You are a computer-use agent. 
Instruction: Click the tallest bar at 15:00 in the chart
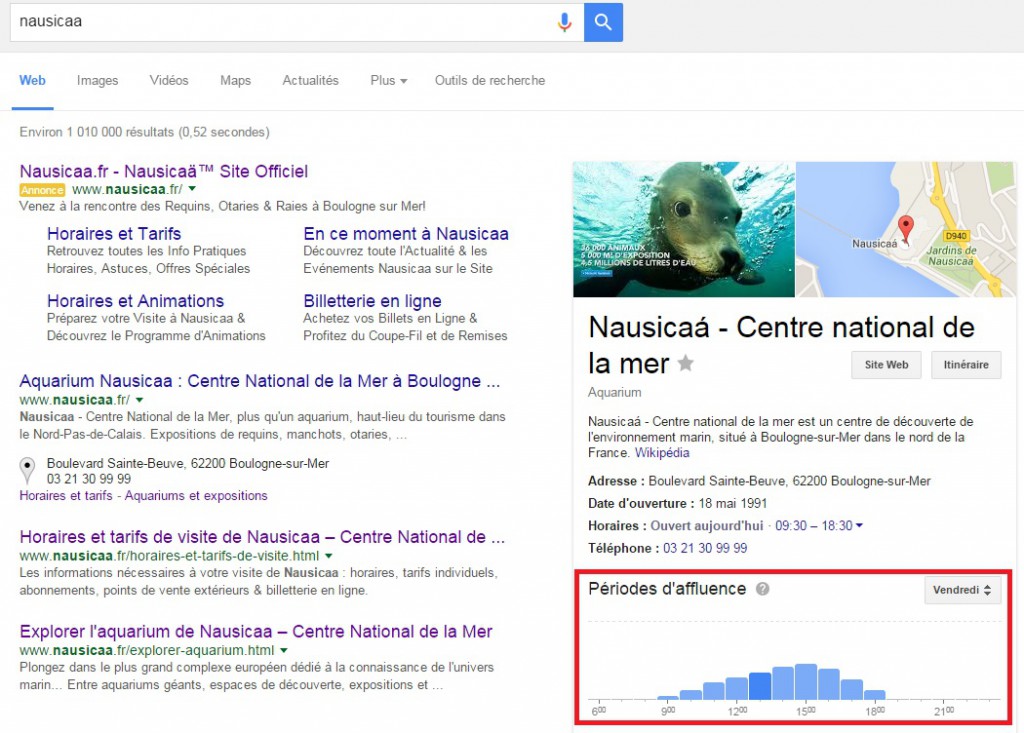[x=806, y=682]
